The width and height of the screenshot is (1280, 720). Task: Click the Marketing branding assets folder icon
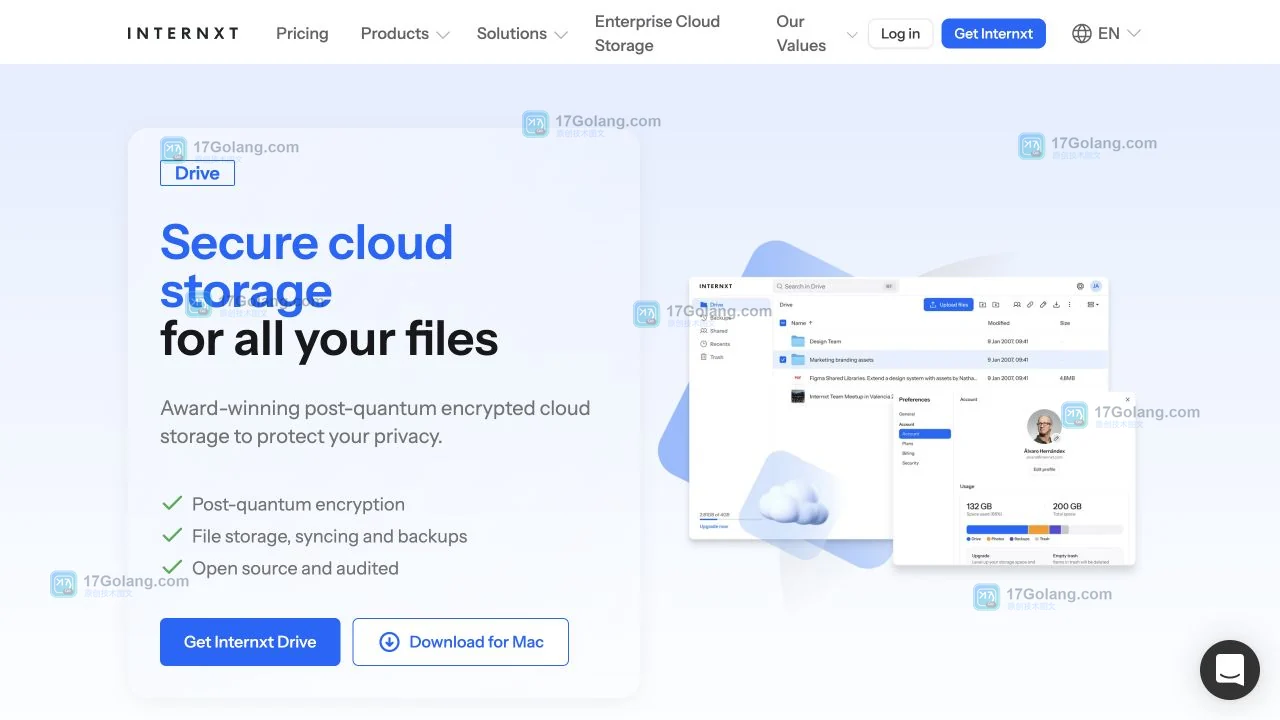(x=798, y=359)
